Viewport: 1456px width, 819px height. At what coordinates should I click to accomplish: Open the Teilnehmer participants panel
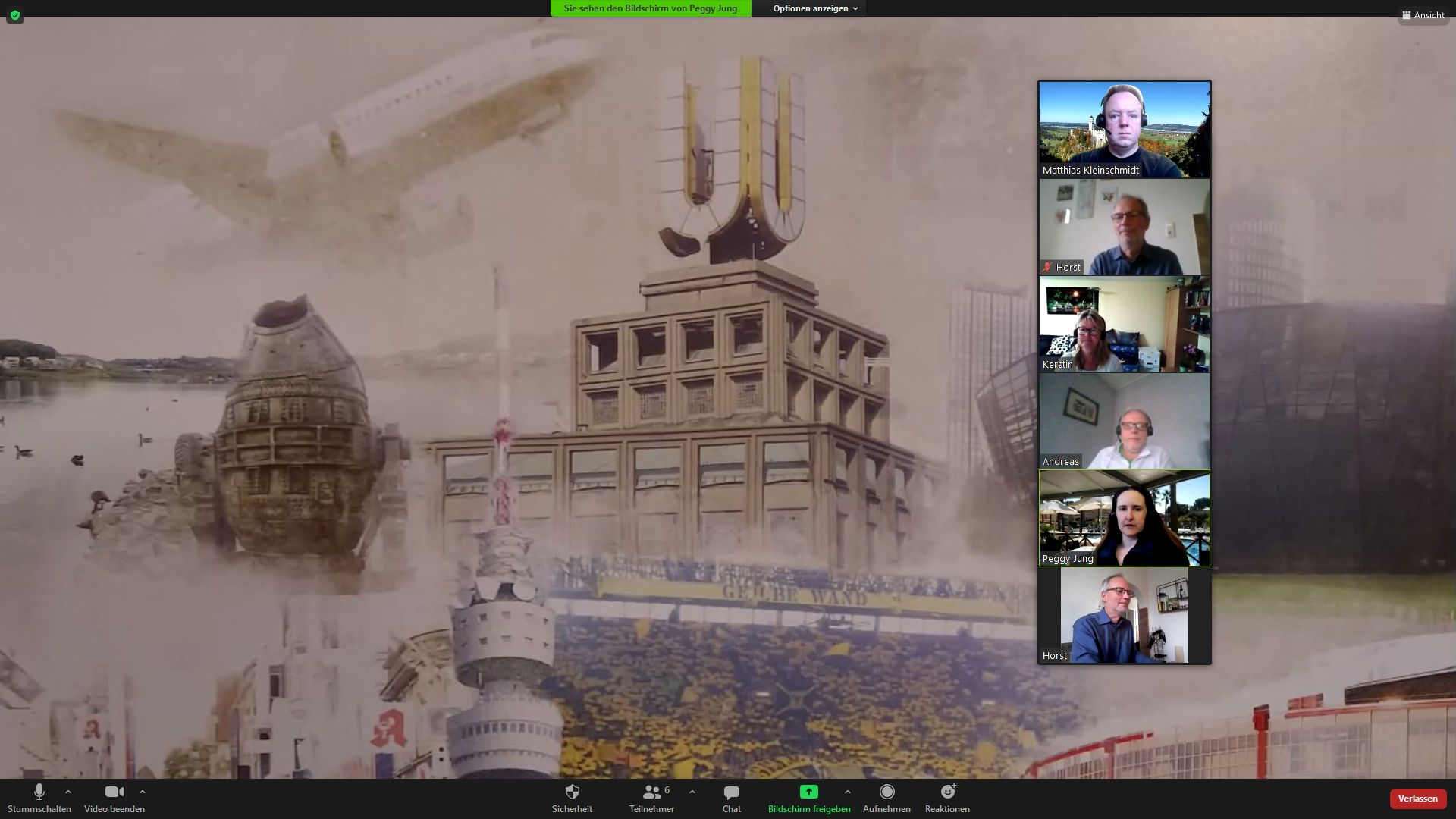click(651, 792)
